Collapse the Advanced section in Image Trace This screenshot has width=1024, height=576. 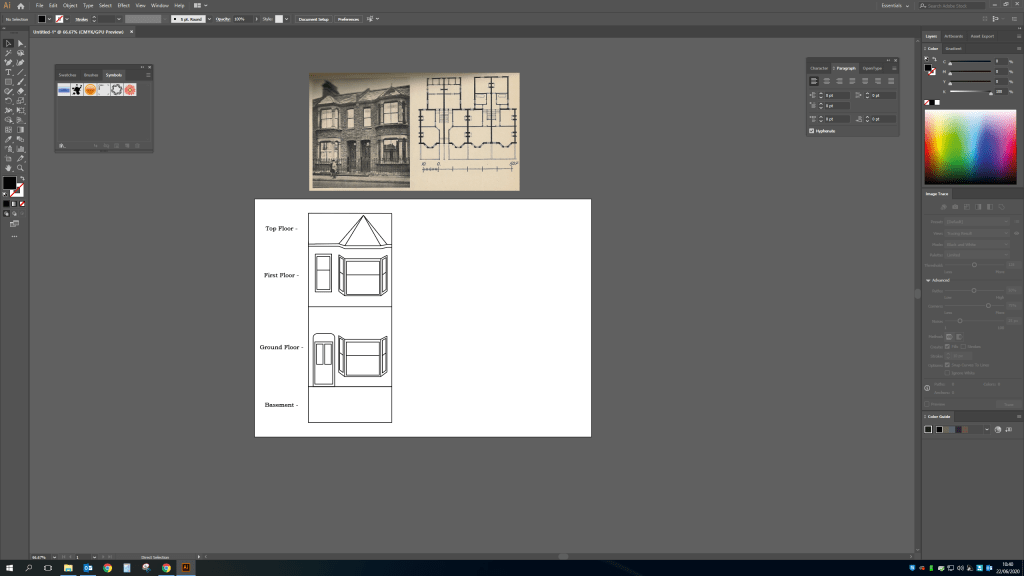click(927, 281)
